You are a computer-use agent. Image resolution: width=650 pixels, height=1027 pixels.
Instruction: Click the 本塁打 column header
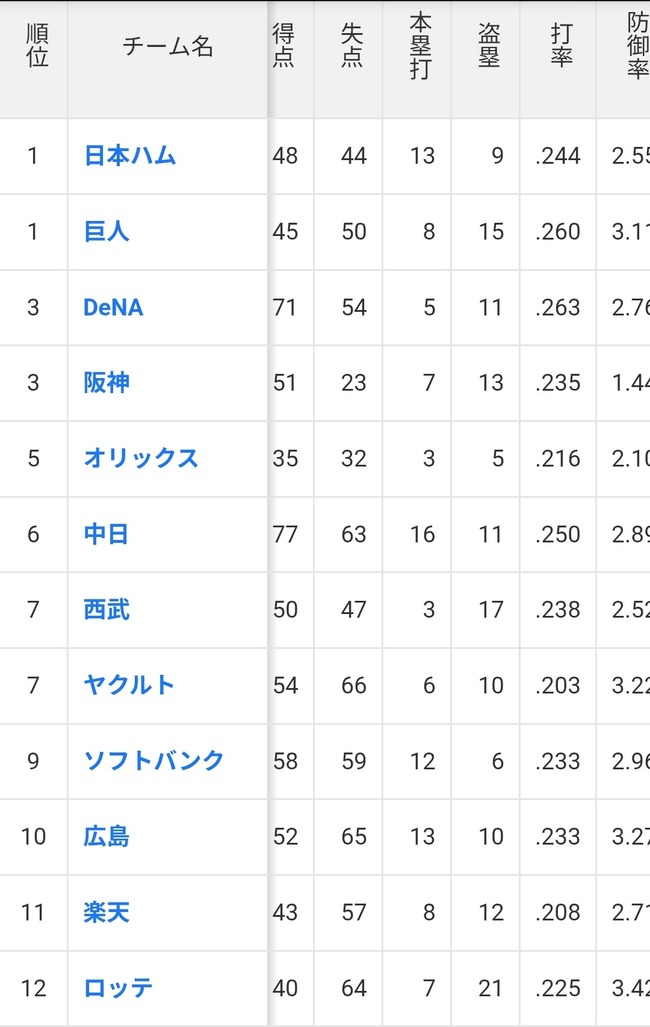[x=420, y=46]
